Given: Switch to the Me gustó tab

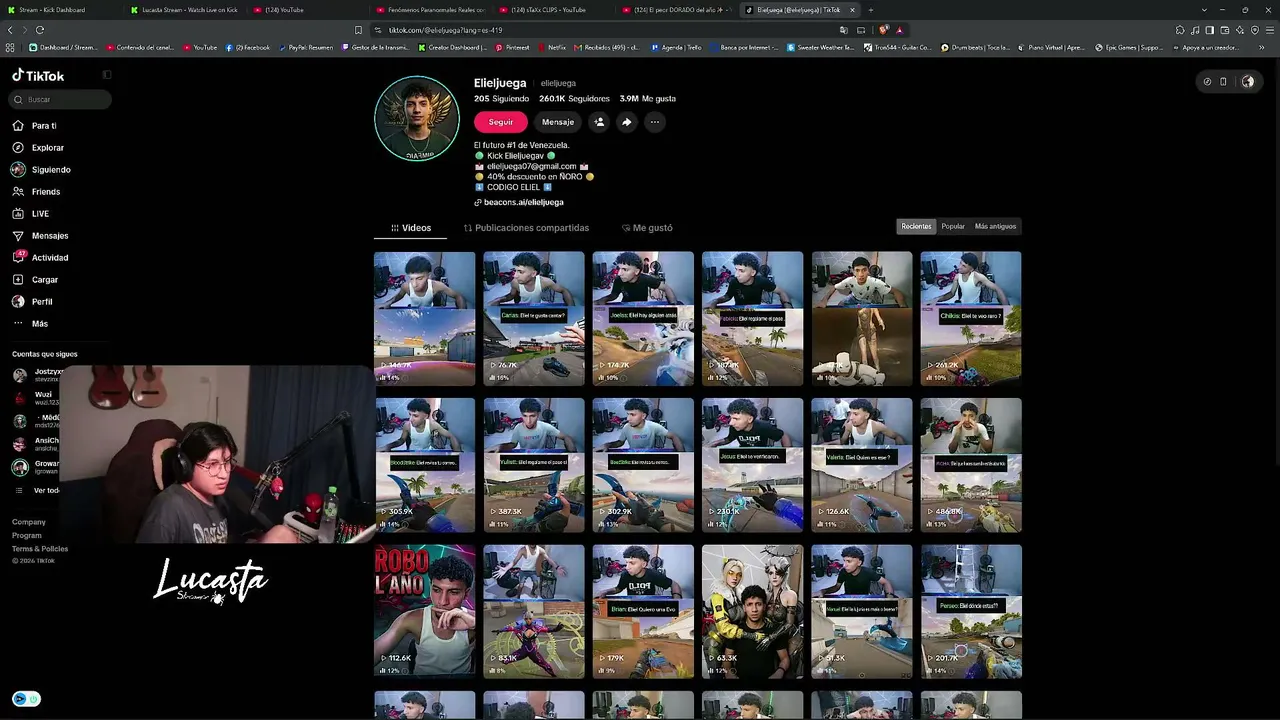Looking at the screenshot, I should [x=647, y=228].
